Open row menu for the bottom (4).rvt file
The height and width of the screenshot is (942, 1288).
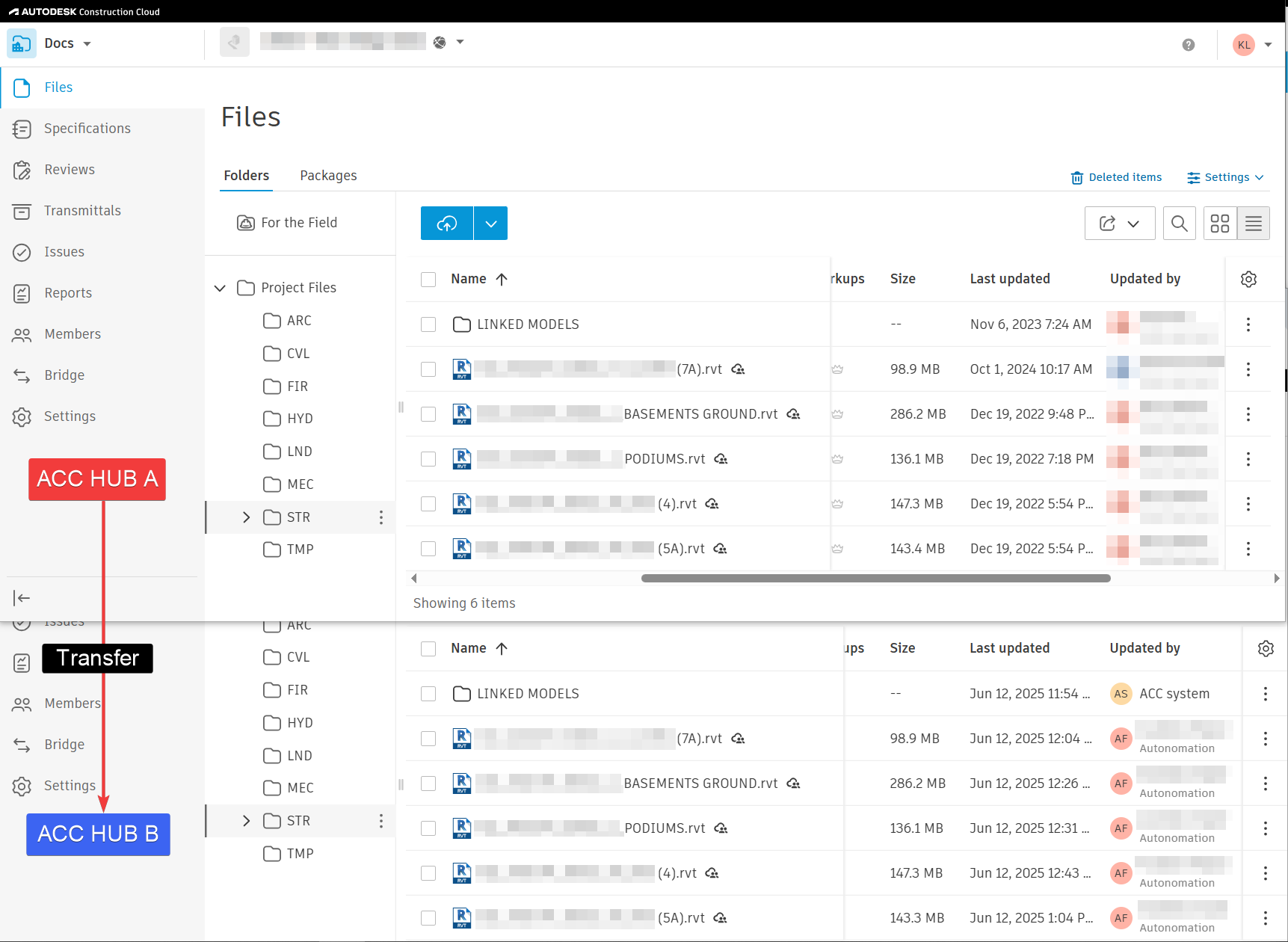pyautogui.click(x=1266, y=873)
